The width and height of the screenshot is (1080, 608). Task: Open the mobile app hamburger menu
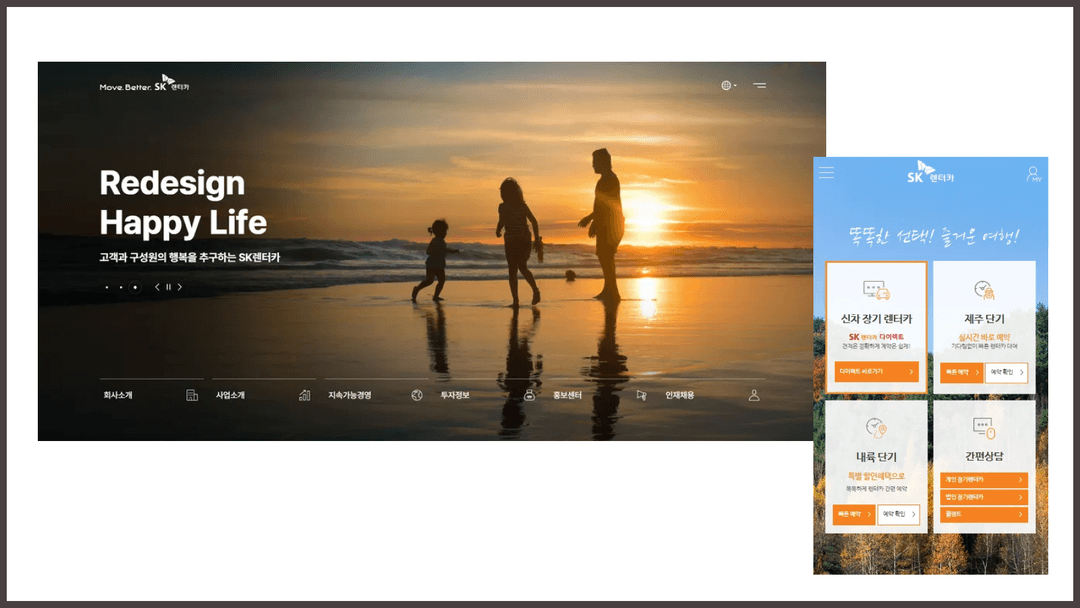(827, 173)
